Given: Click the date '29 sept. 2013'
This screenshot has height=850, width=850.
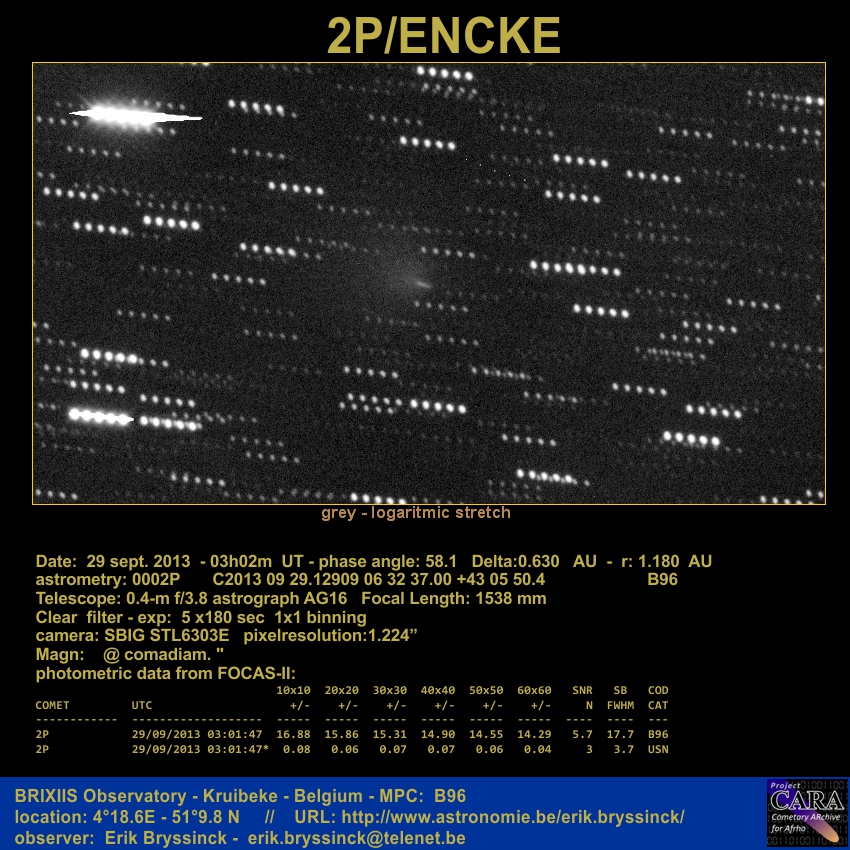Looking at the screenshot, I should click(x=138, y=561).
